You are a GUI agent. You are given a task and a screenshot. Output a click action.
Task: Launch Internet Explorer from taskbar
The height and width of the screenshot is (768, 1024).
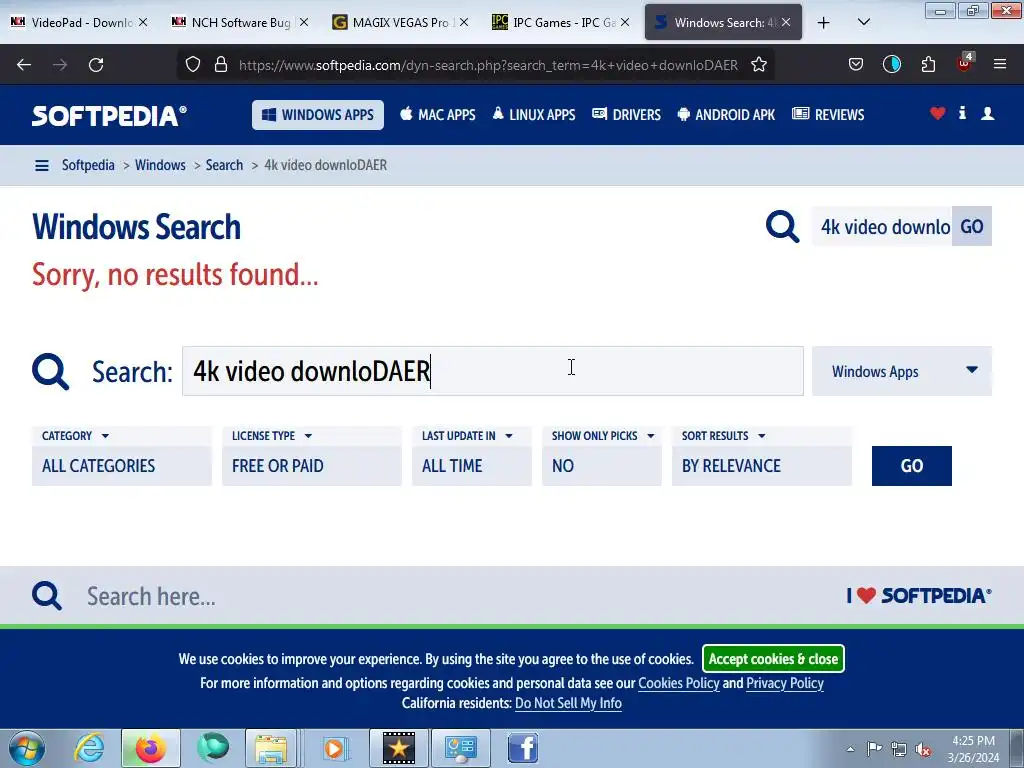89,748
